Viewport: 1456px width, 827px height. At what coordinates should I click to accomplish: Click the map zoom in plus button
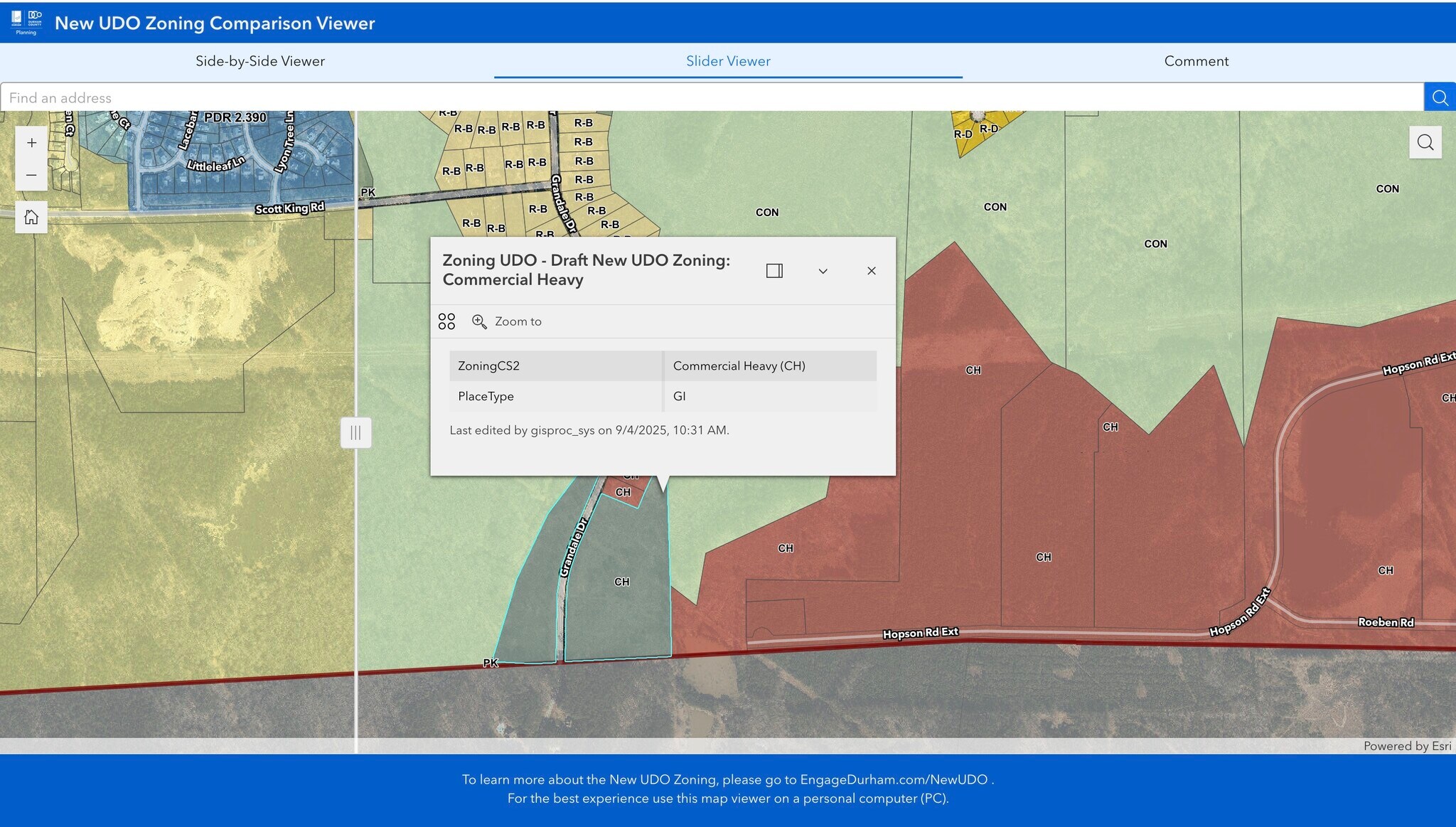pos(31,143)
